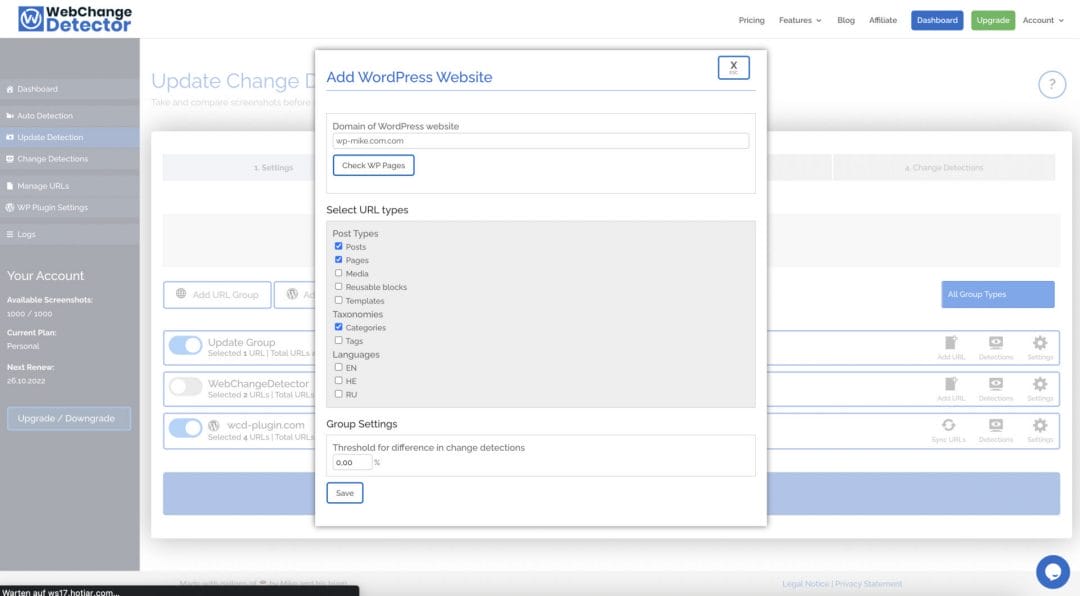This screenshot has height=596, width=1080.
Task: Select the 4. Change Detections step tab
Action: tap(944, 167)
